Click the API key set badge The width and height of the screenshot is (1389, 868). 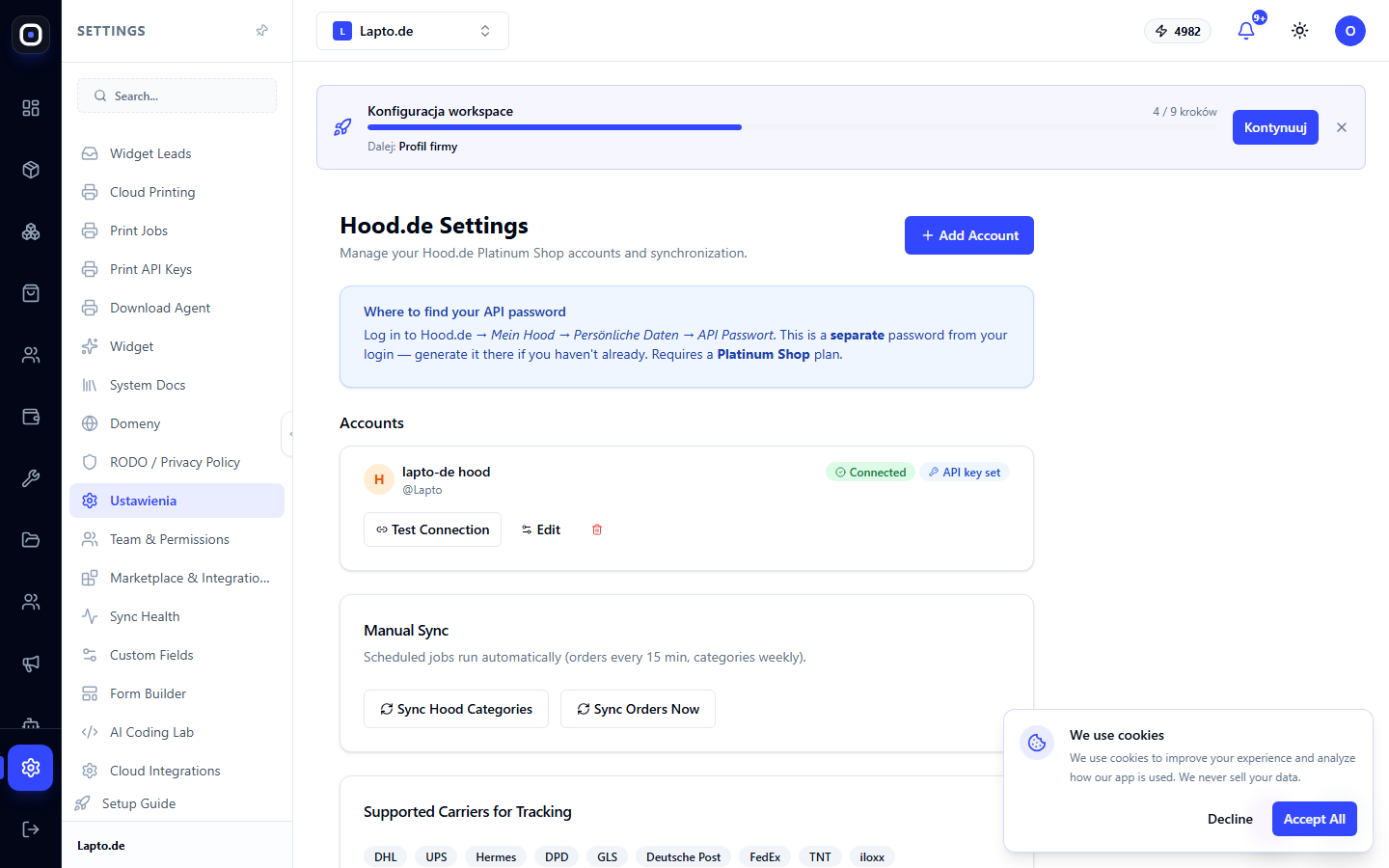tap(965, 473)
